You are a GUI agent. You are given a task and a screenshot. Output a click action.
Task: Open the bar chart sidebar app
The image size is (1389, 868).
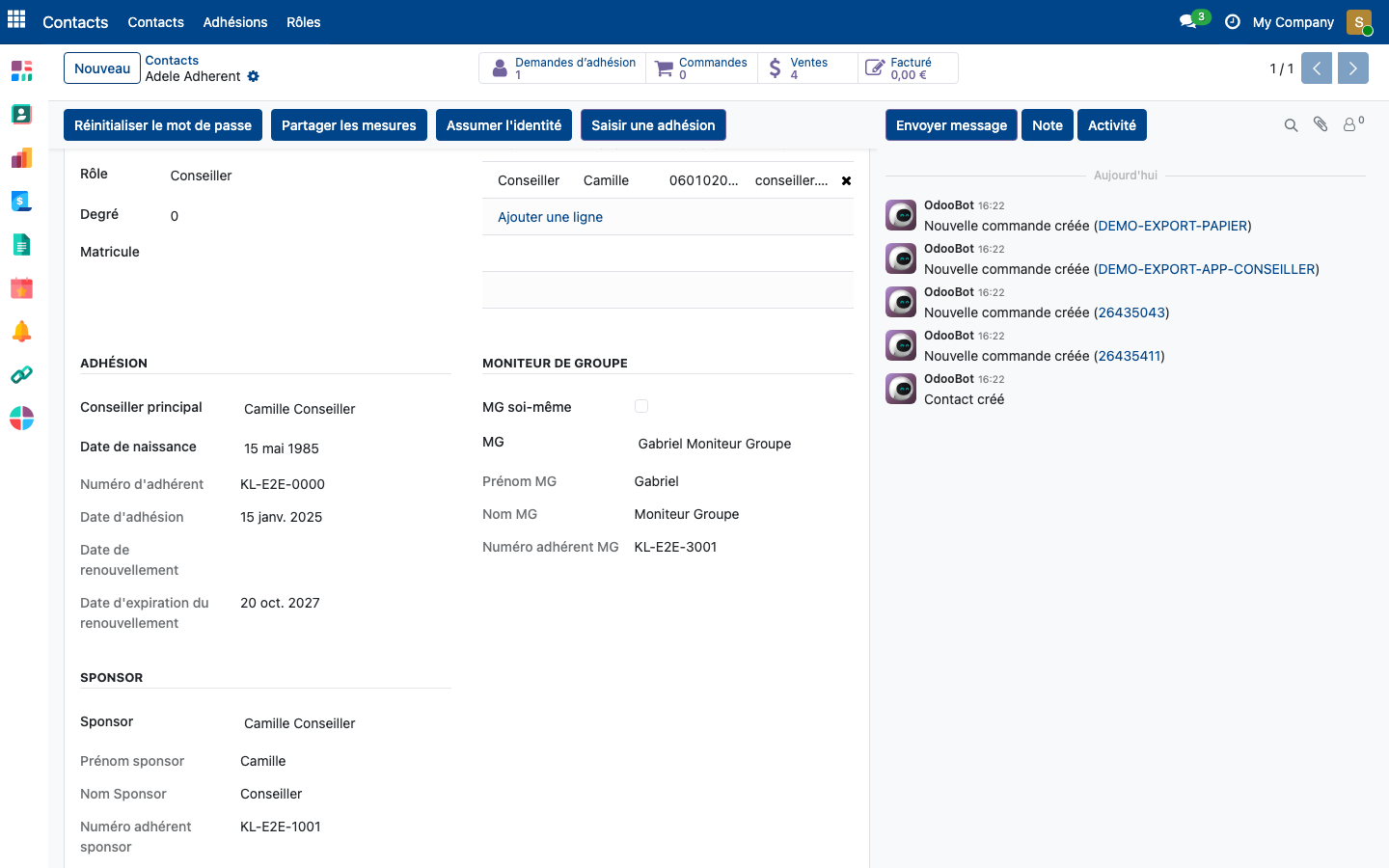coord(21,157)
